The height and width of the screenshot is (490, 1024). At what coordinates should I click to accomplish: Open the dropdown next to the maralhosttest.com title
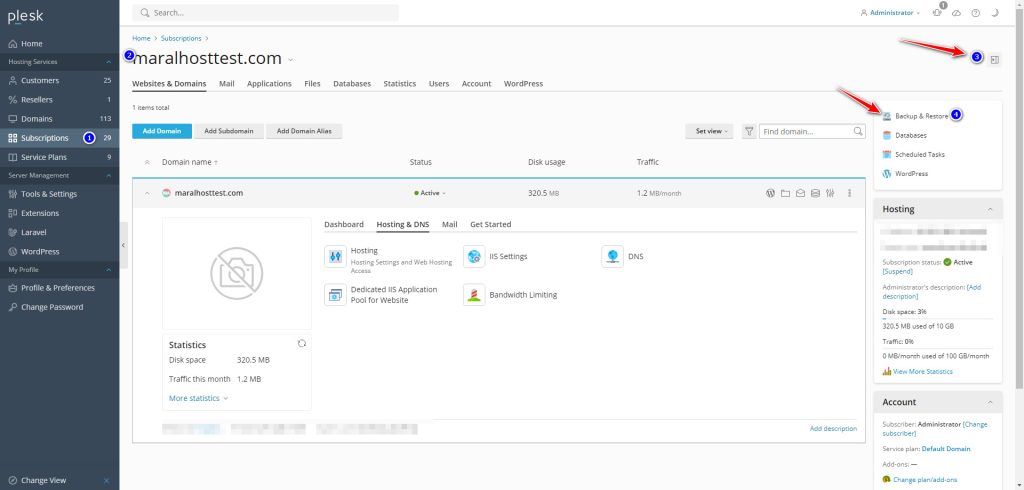click(291, 59)
